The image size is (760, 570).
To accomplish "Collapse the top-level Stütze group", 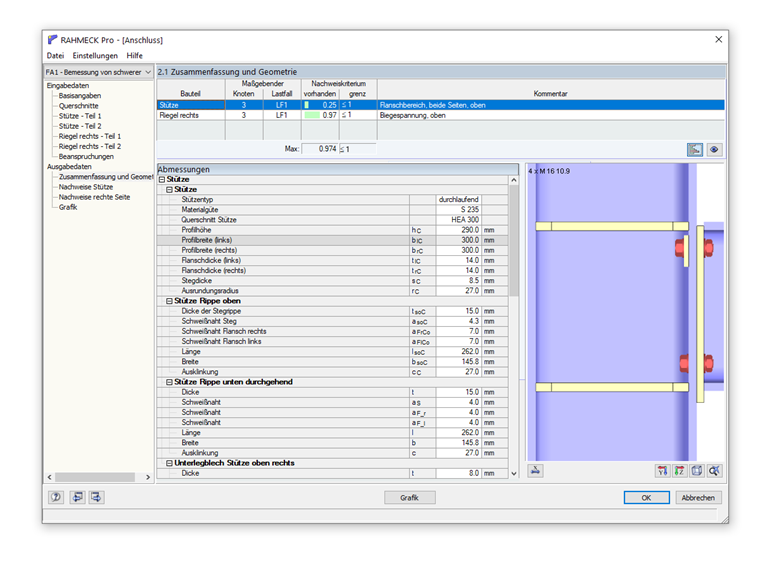I will coord(162,179).
